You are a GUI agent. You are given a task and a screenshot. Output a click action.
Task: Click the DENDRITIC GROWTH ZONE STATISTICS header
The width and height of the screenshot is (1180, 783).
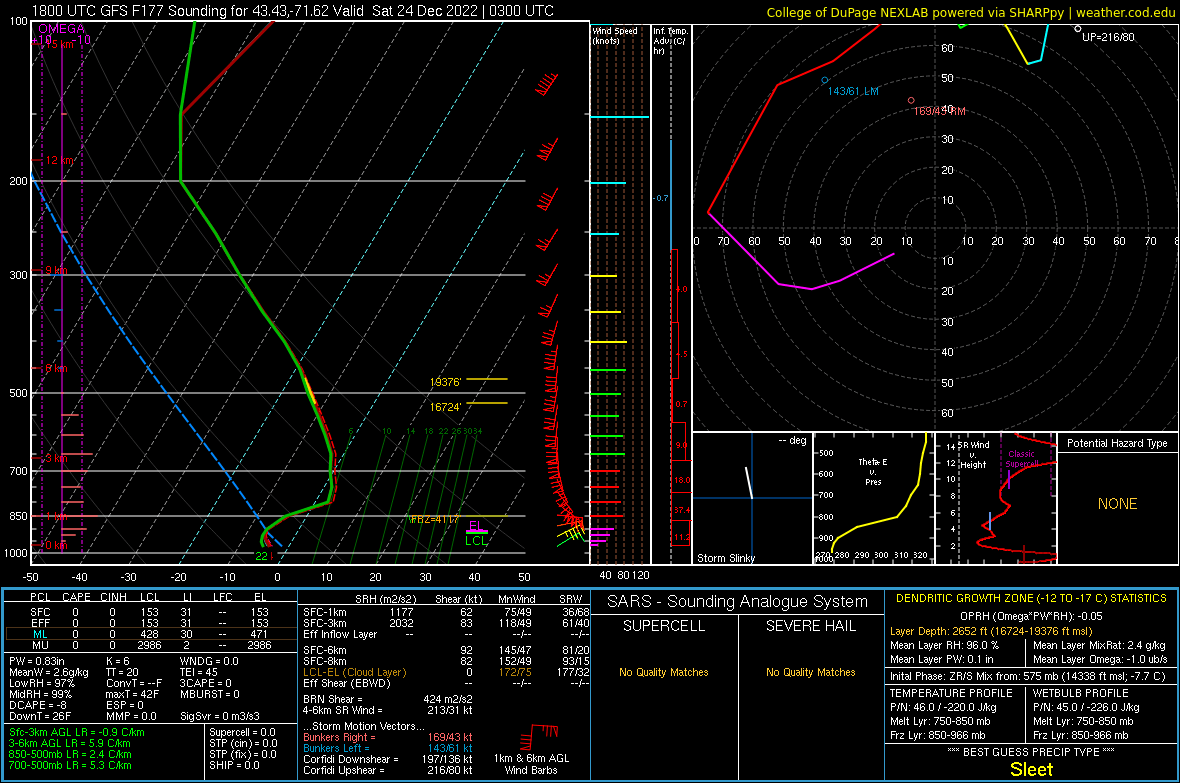(1031, 599)
